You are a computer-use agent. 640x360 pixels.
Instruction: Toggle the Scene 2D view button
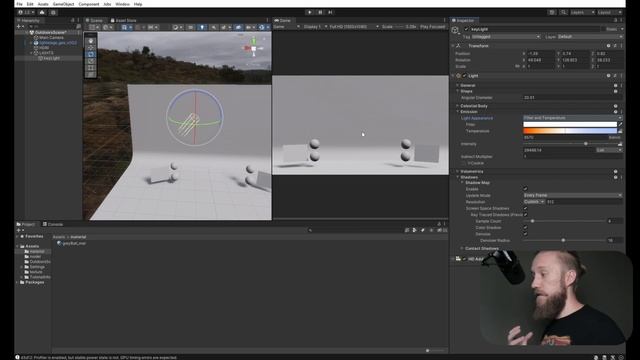191,27
